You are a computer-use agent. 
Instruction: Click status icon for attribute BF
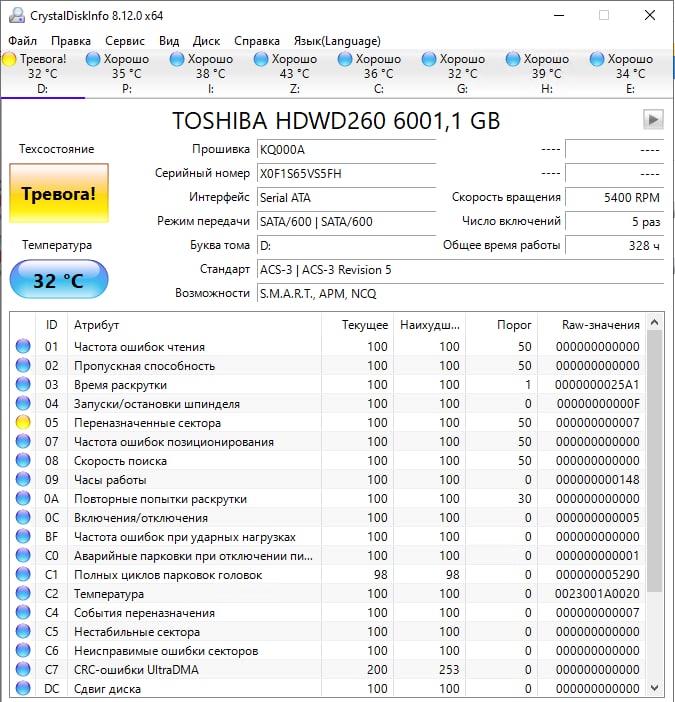click(x=23, y=536)
